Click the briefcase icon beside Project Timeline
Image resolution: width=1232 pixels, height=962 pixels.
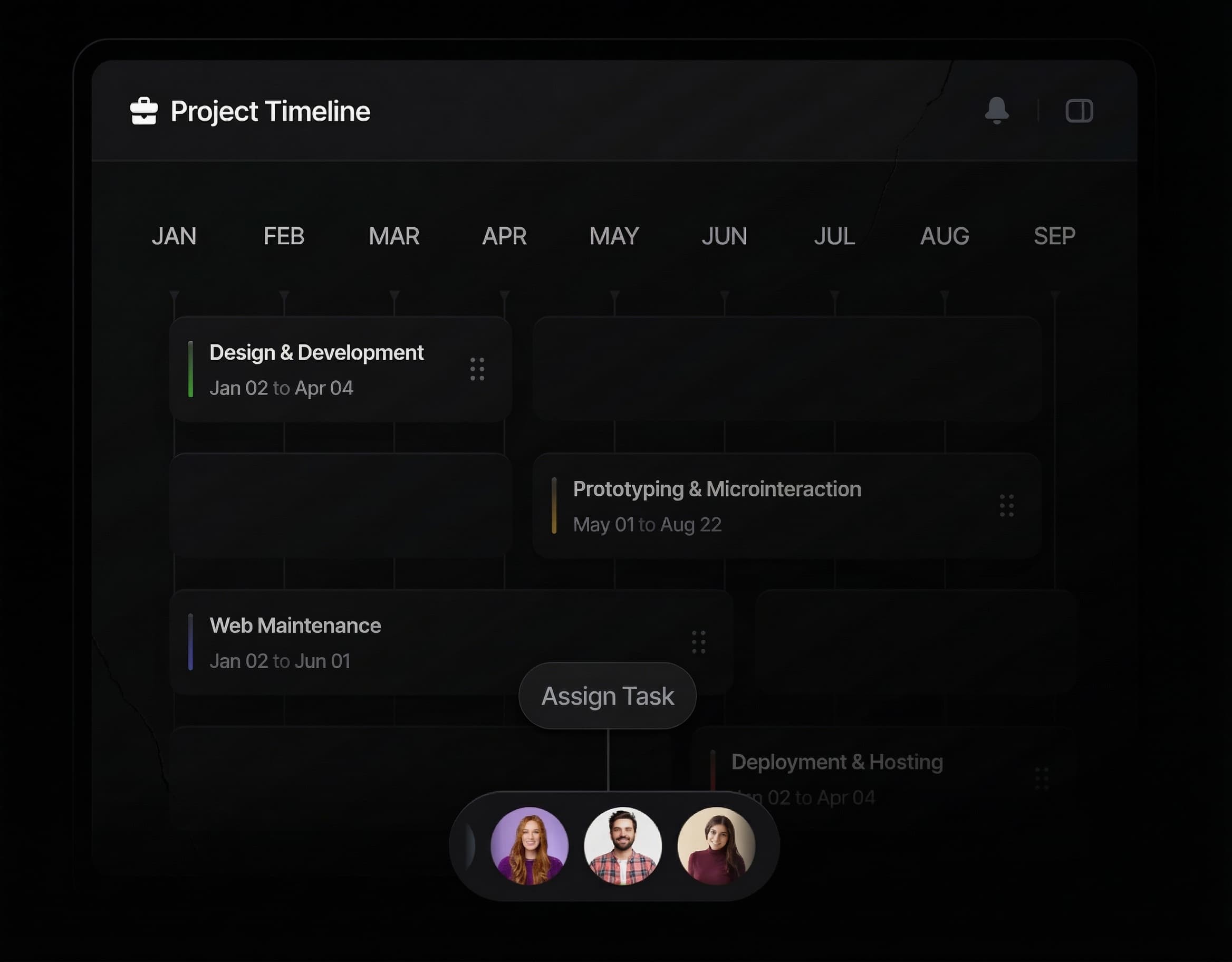(144, 111)
